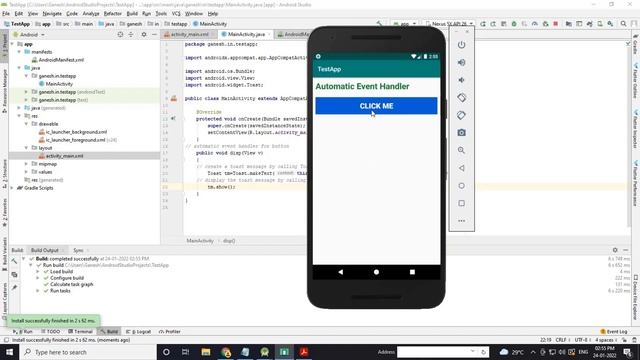Tap the CLICK ME button in the emulator
This screenshot has height=360, width=640.
click(376, 106)
